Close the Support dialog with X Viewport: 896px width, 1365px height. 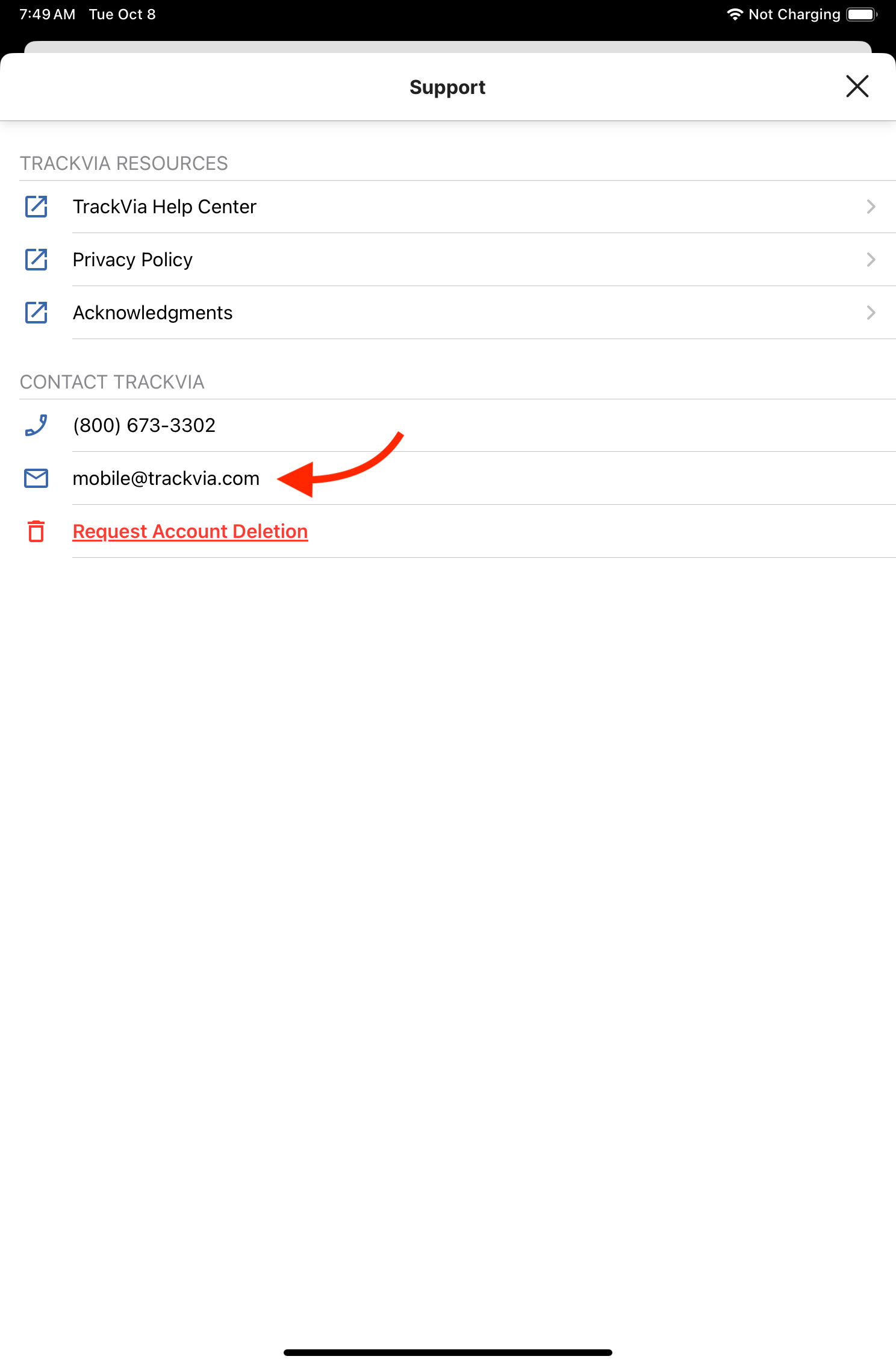[x=857, y=86]
